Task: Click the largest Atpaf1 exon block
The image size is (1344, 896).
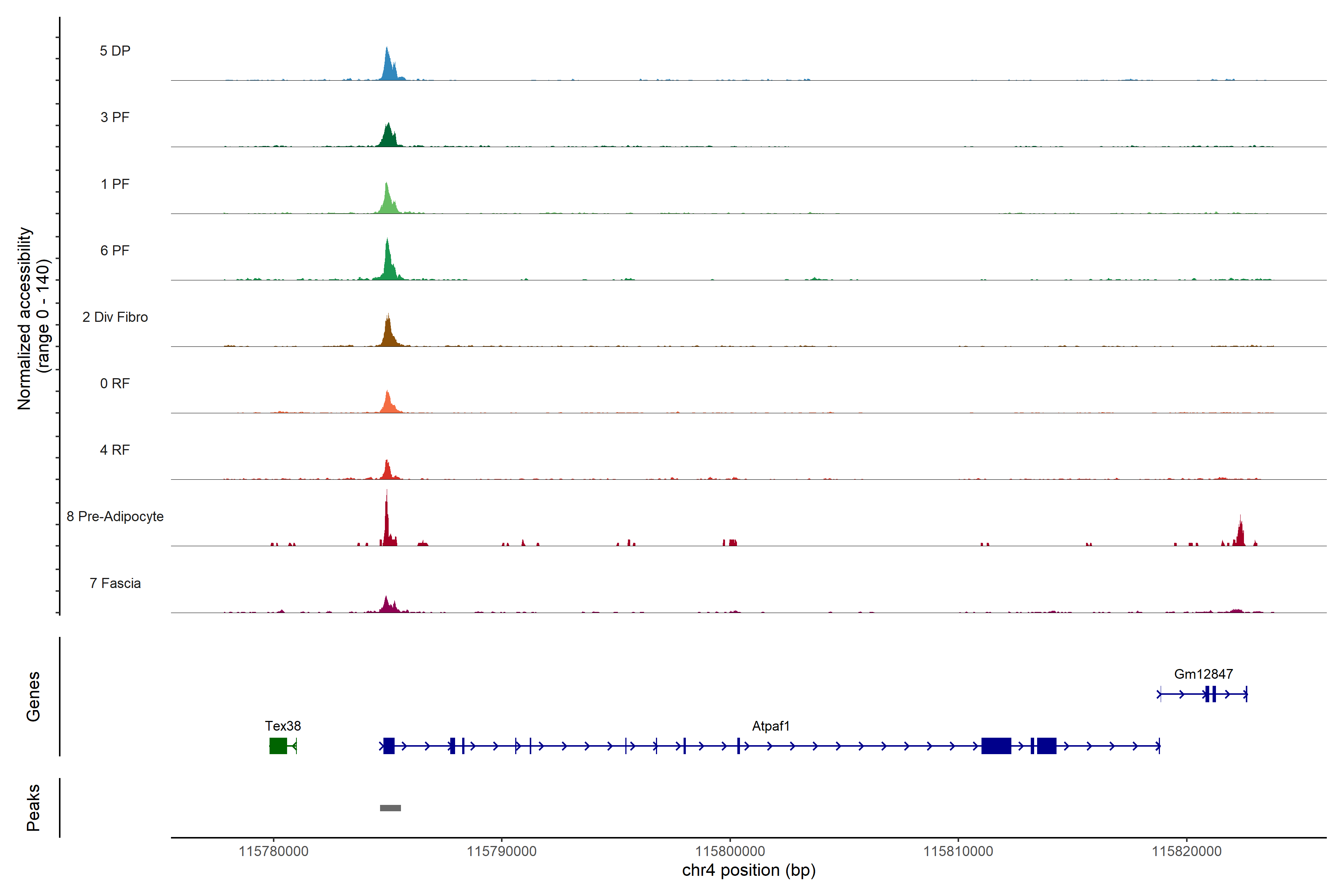Action: click(996, 746)
